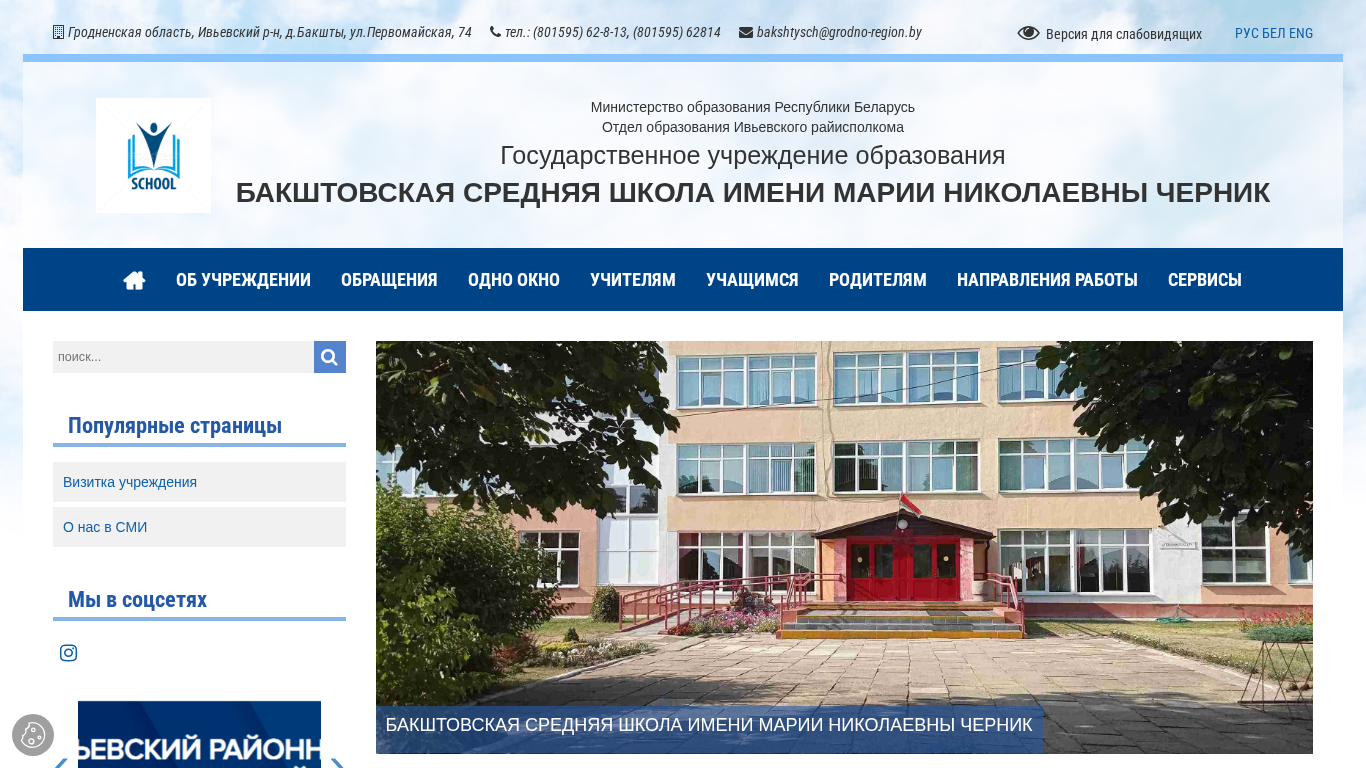Click the school building slider photo
Viewport: 1366px width, 768px height.
(x=844, y=547)
